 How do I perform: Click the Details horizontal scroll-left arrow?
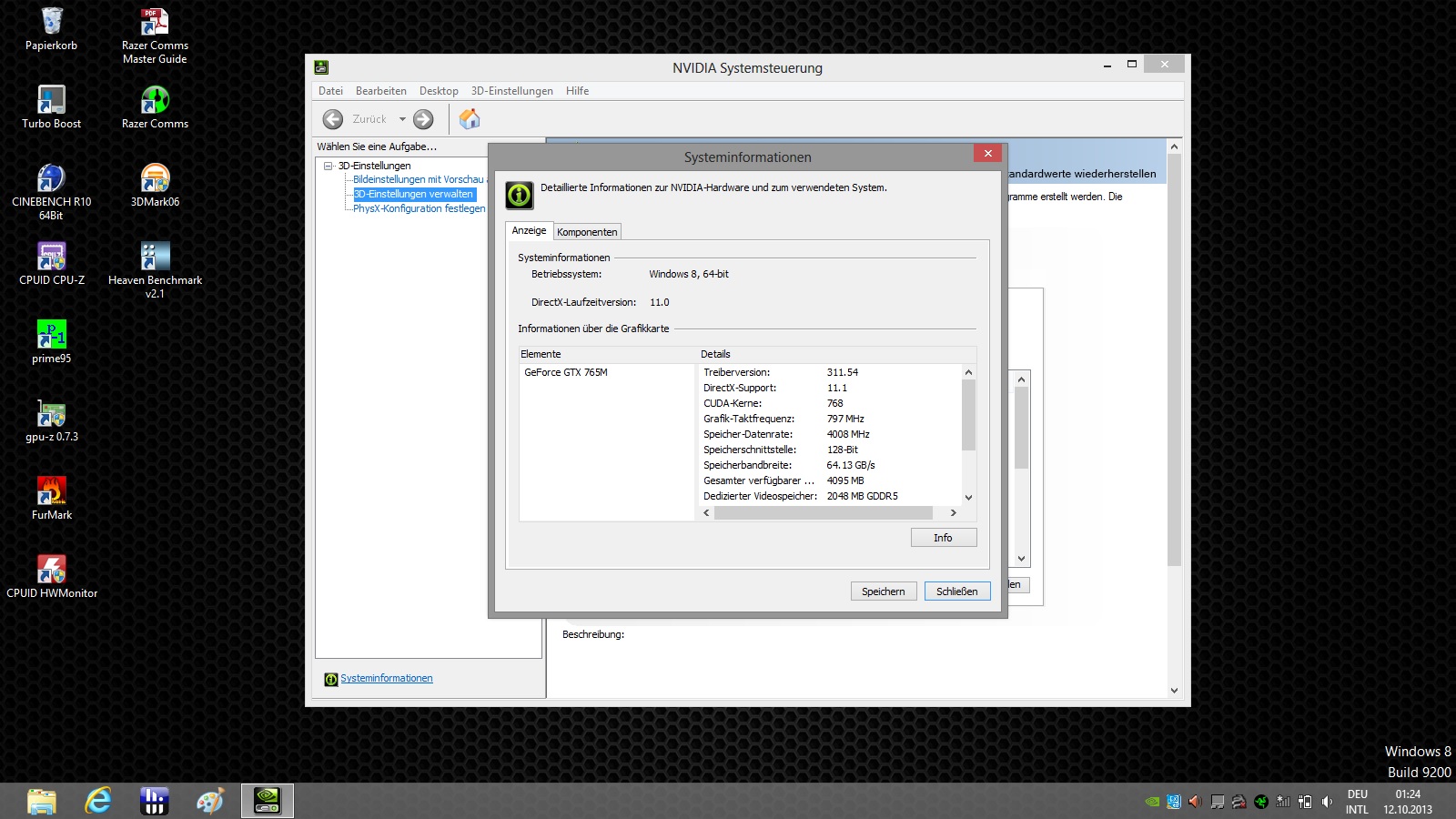click(707, 513)
